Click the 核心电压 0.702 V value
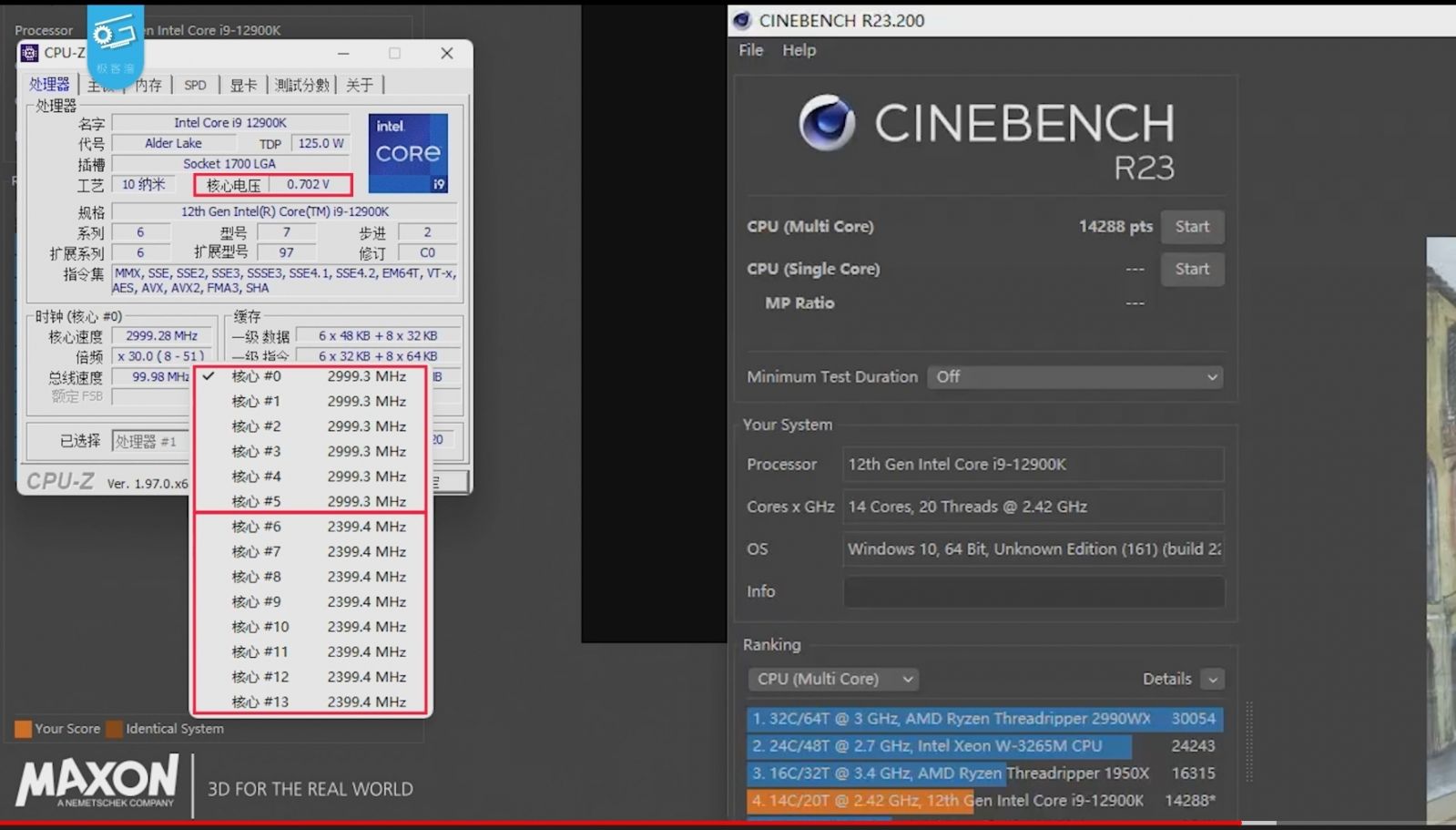The width and height of the screenshot is (1456, 830). 309,184
